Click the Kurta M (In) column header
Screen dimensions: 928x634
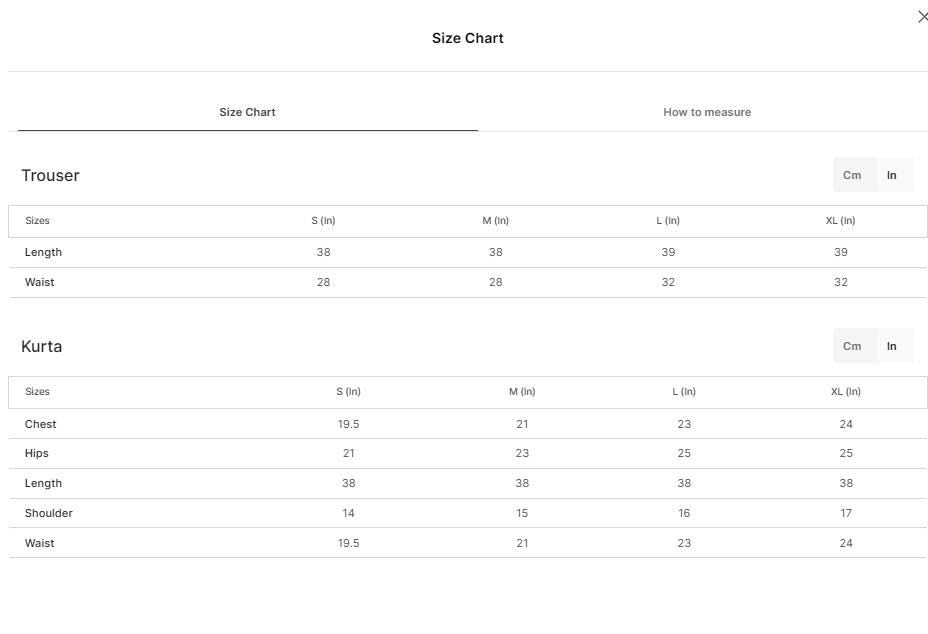click(522, 392)
